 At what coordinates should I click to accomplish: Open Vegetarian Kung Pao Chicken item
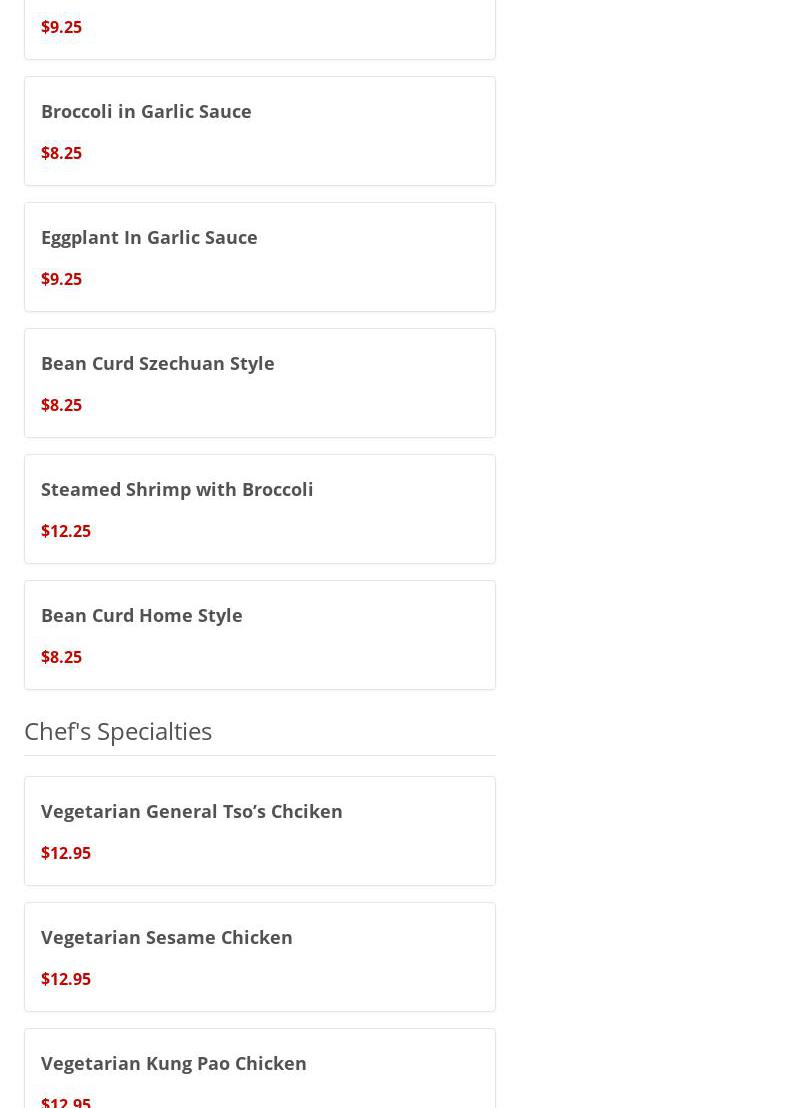click(x=173, y=1063)
